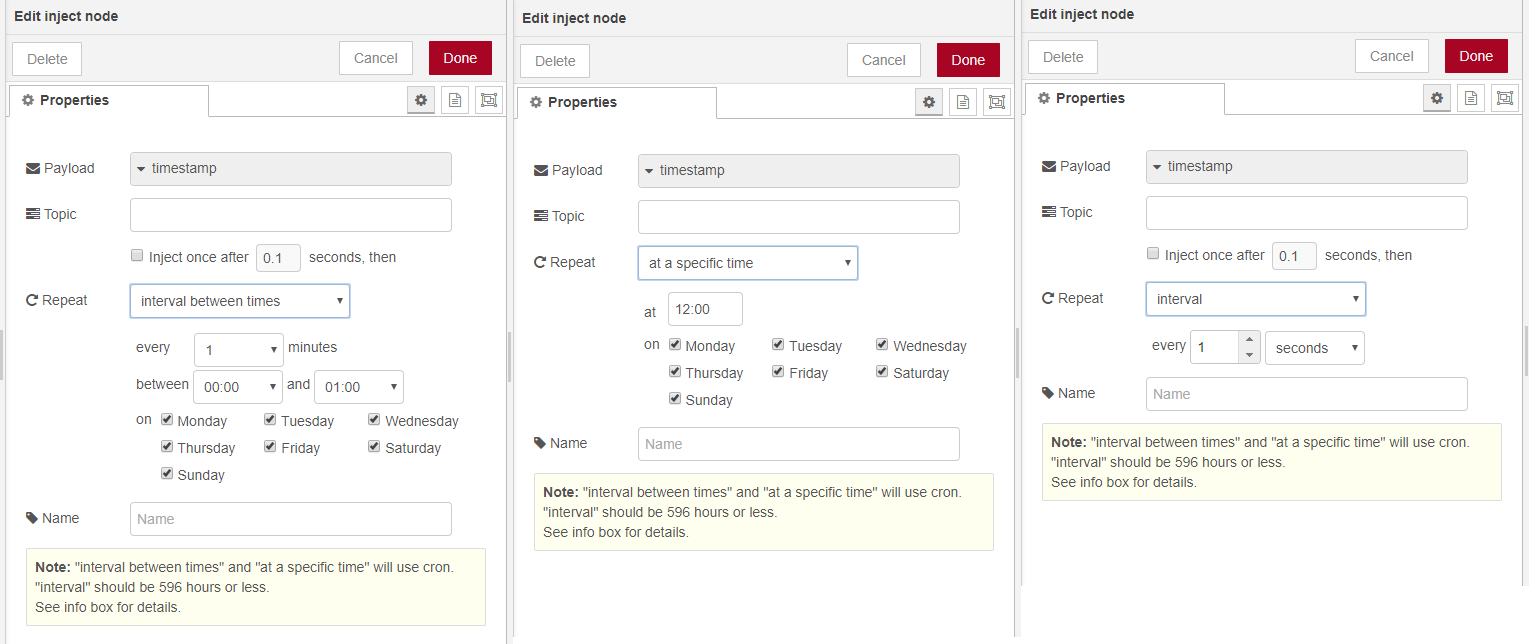The height and width of the screenshot is (644, 1535).
Task: Uncheck Tuesday in the left panel
Action: click(x=270, y=420)
